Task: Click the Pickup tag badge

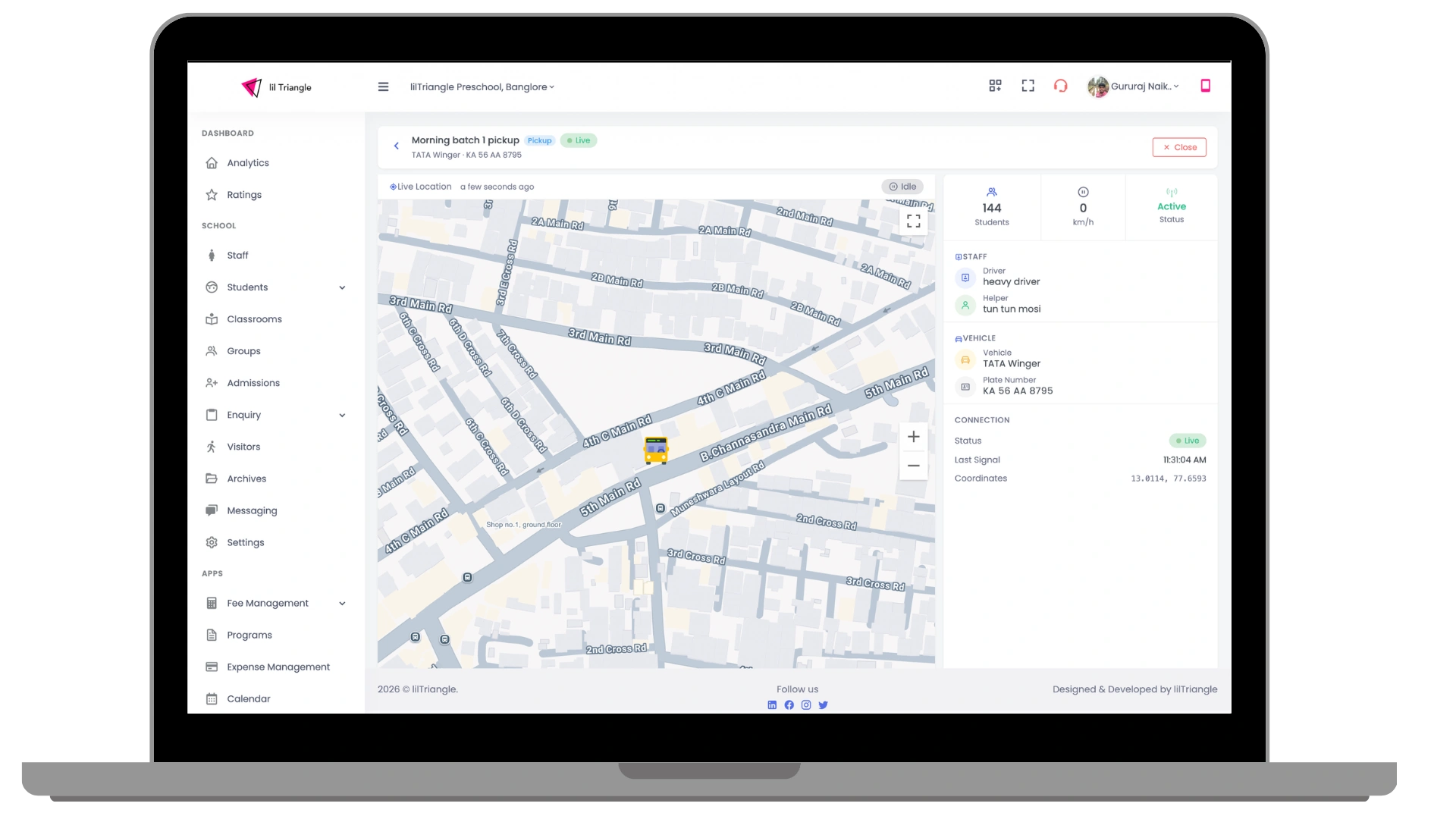Action: [x=539, y=140]
